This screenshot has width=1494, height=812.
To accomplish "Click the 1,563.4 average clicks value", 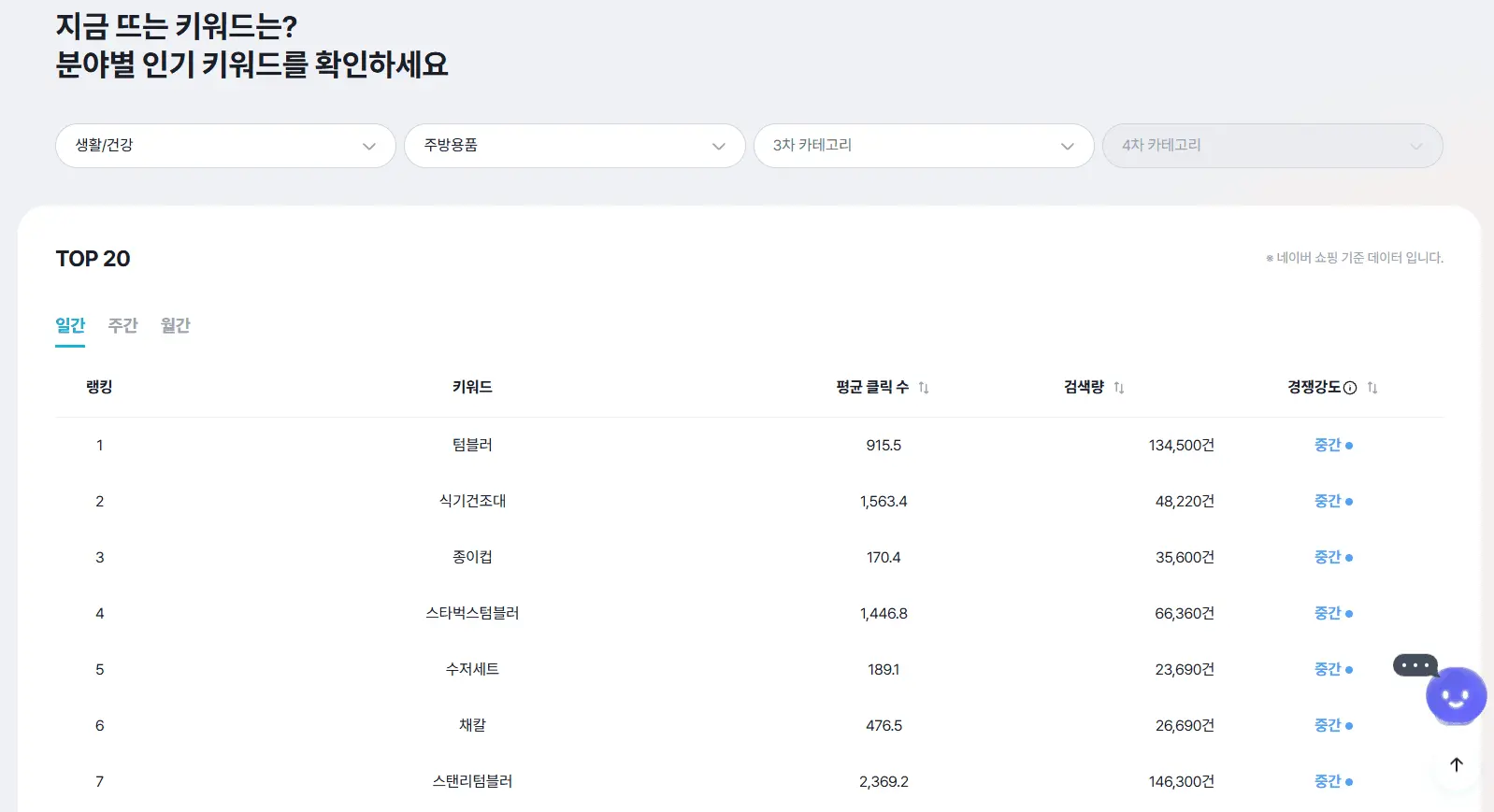I will 883,501.
